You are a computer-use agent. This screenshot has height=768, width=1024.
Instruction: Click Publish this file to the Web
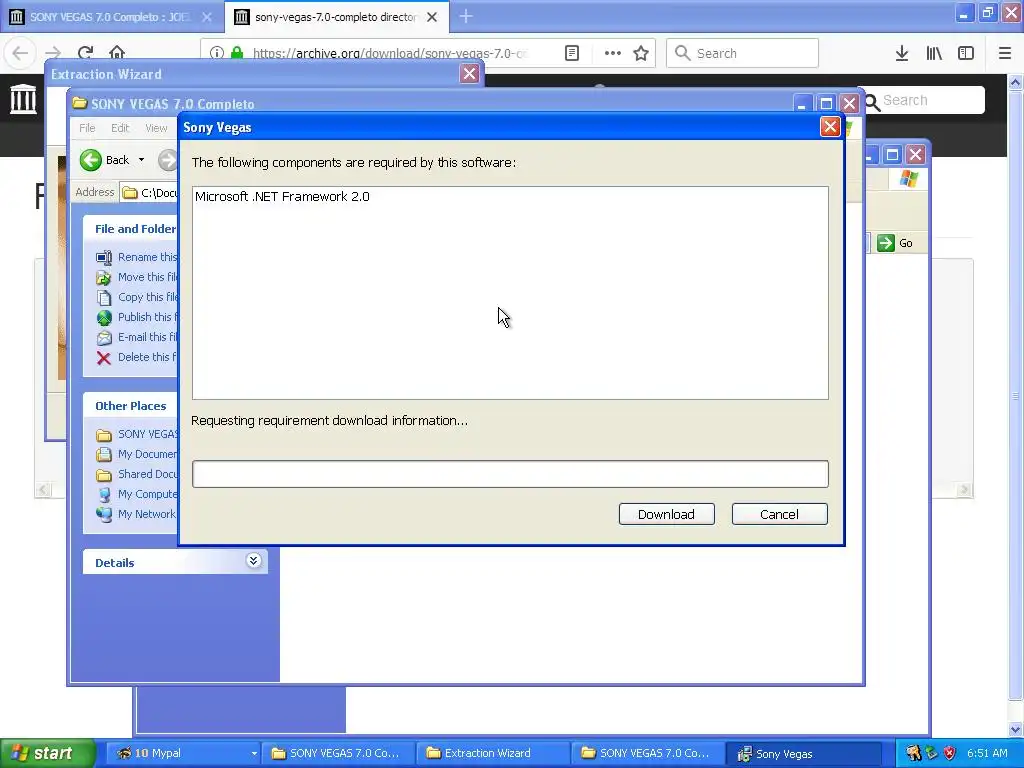point(136,317)
